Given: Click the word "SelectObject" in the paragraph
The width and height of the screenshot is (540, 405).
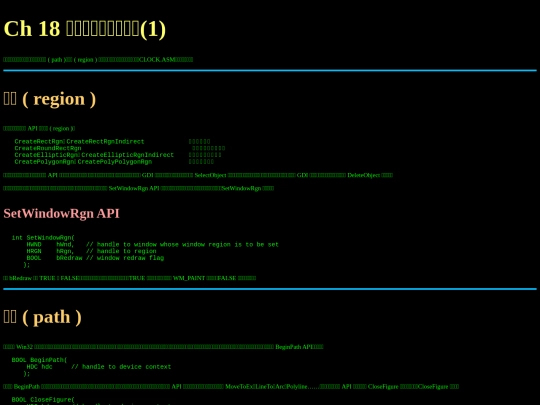Looking at the screenshot, I should 210,175.
